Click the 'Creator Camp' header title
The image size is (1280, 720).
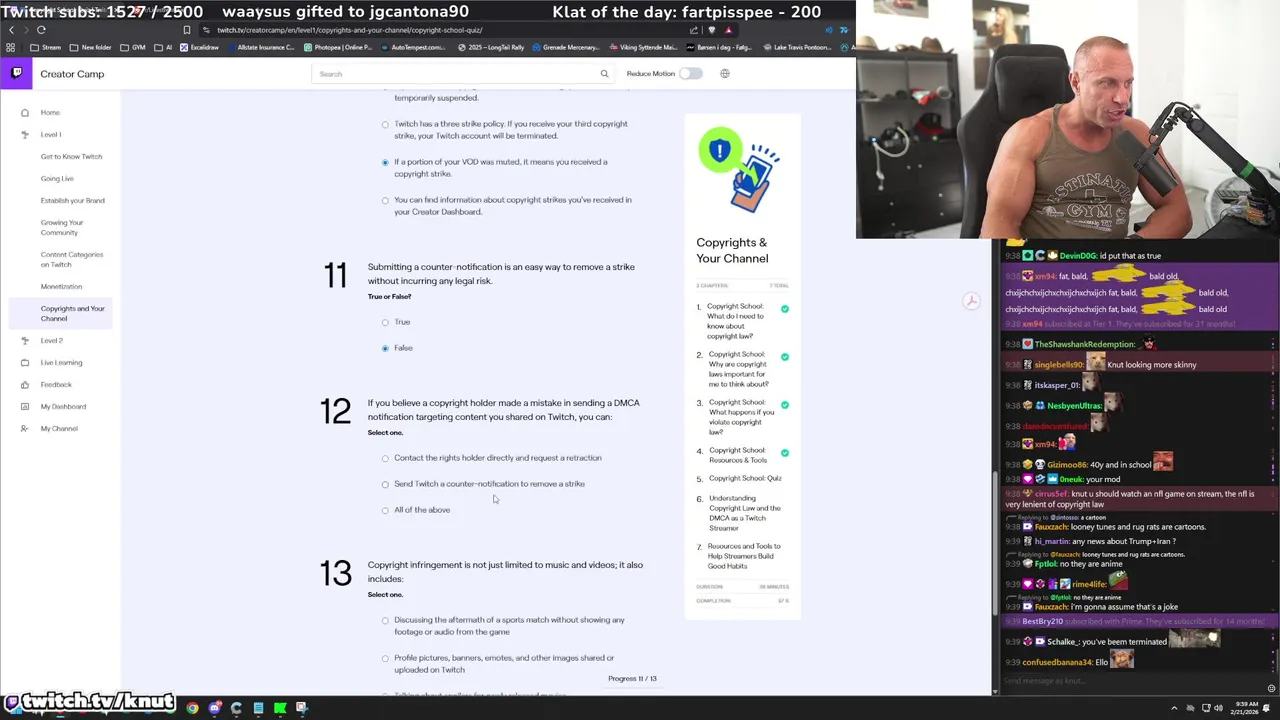pyautogui.click(x=72, y=74)
